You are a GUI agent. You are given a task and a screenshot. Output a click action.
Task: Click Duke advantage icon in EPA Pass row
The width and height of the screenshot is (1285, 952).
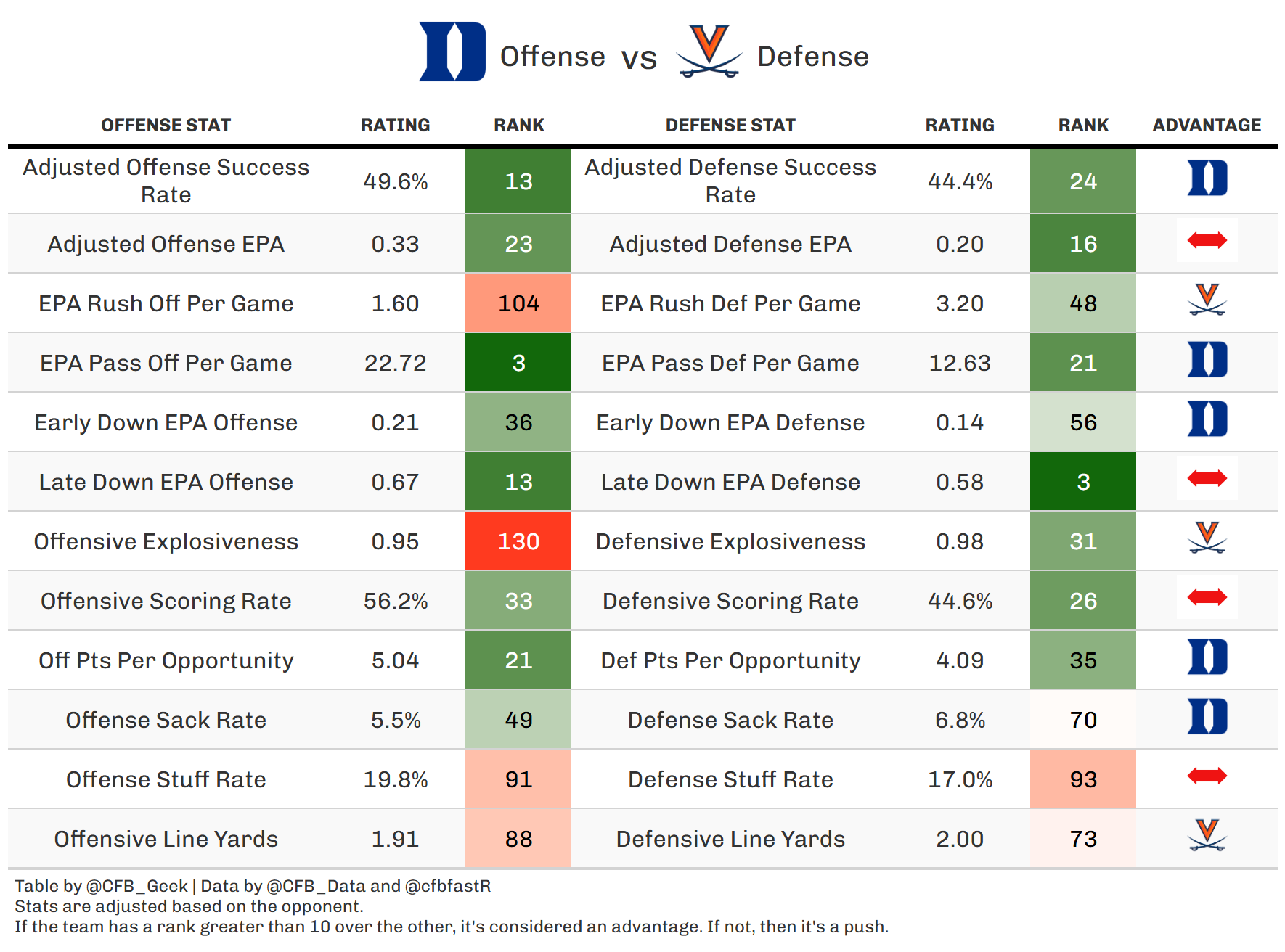[1207, 360]
